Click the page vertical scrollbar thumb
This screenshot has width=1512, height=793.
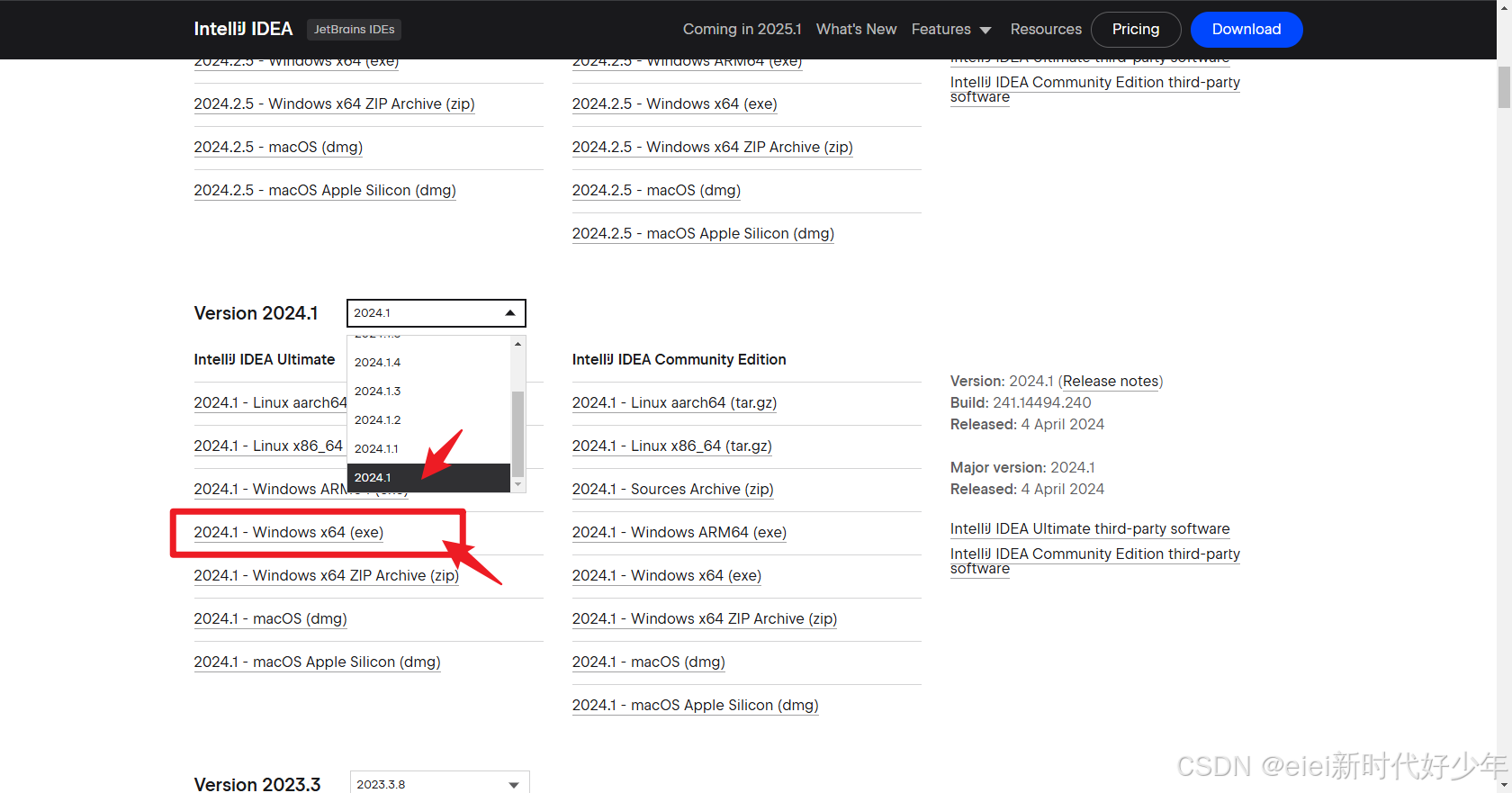(x=1504, y=86)
